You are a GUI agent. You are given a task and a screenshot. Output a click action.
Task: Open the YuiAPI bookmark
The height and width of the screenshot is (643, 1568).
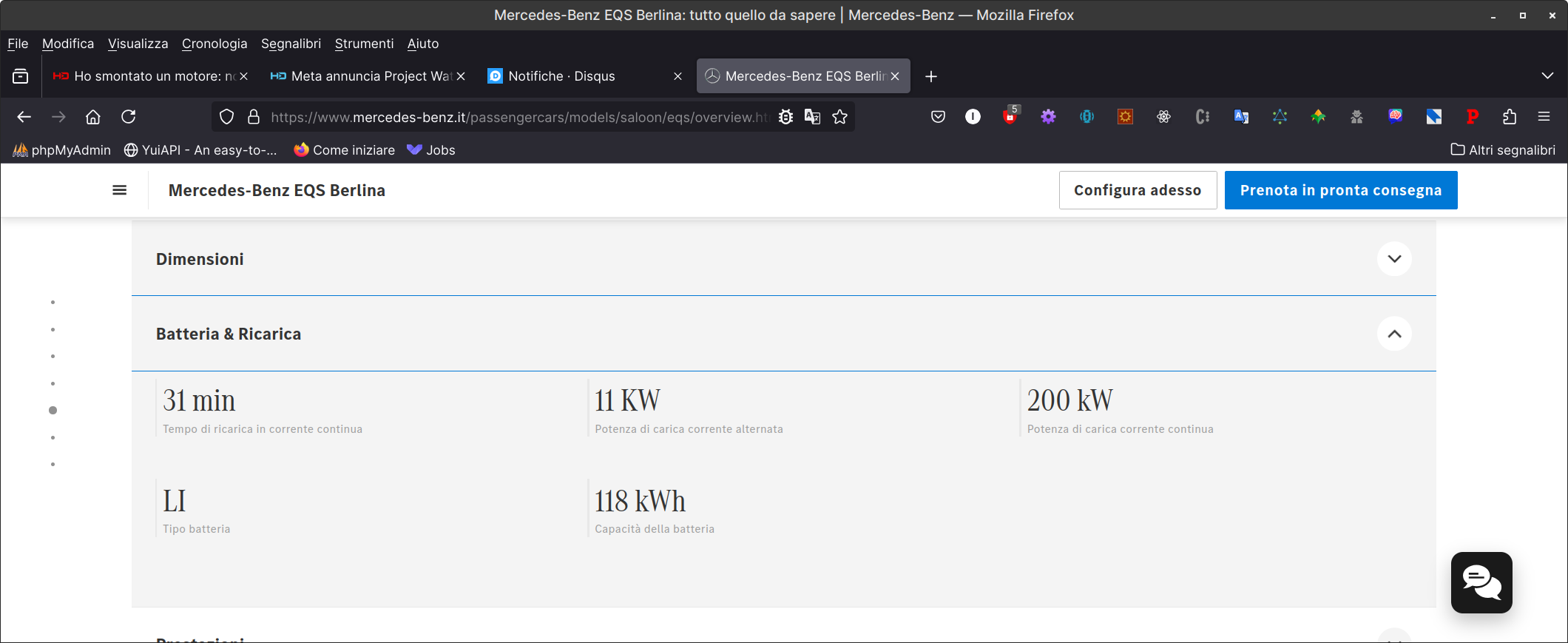pos(200,150)
